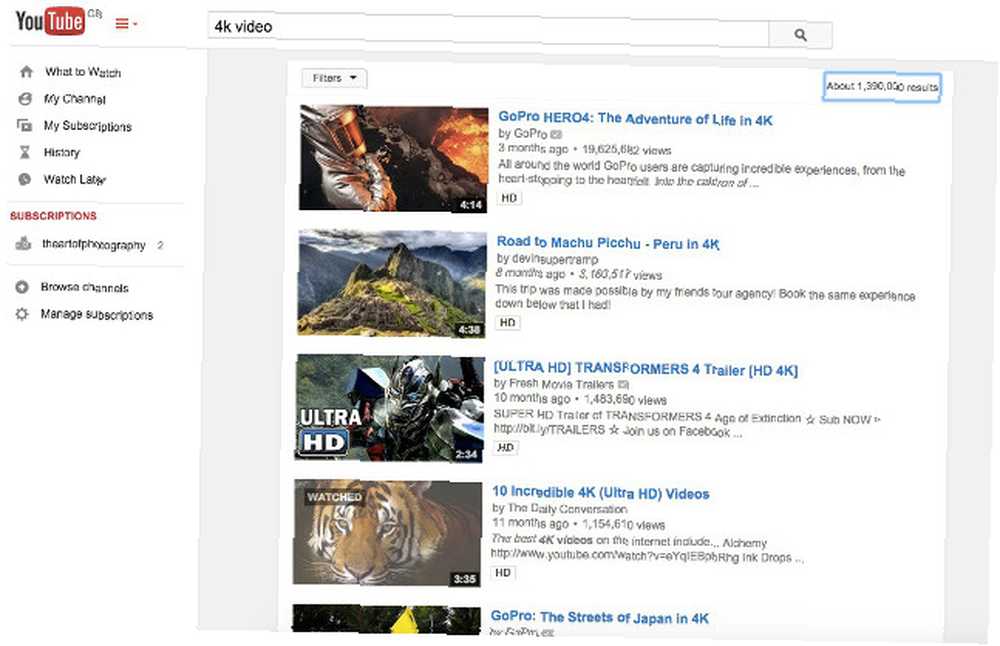Open Machu Picchu video thumbnail
This screenshot has height=646, width=1000.
pos(392,283)
